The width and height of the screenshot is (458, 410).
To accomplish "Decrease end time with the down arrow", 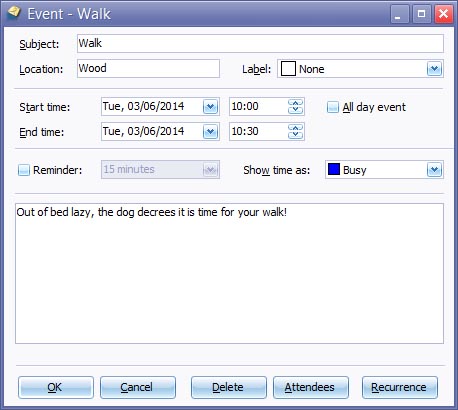I will 295,135.
